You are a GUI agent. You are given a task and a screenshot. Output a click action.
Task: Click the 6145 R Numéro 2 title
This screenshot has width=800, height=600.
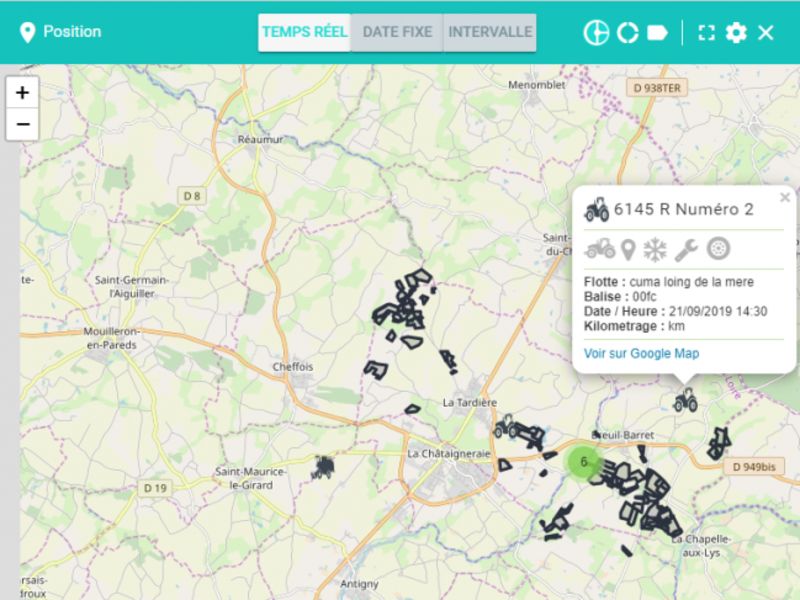tap(684, 209)
